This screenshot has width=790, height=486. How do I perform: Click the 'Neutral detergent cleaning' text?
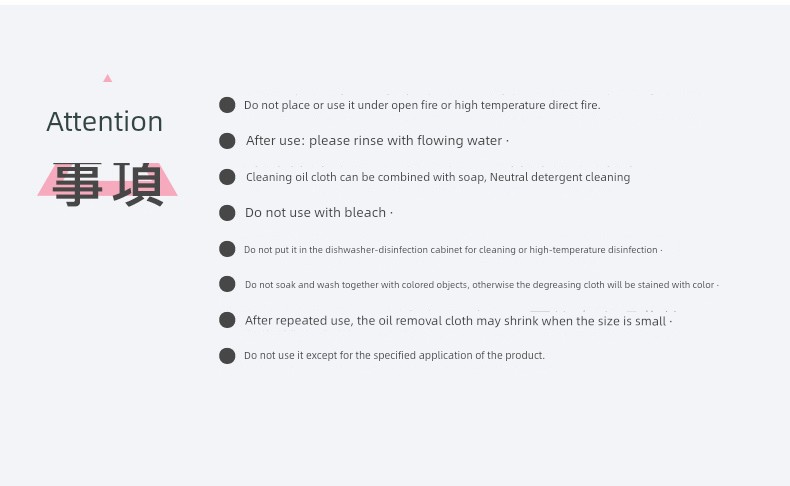click(x=560, y=177)
